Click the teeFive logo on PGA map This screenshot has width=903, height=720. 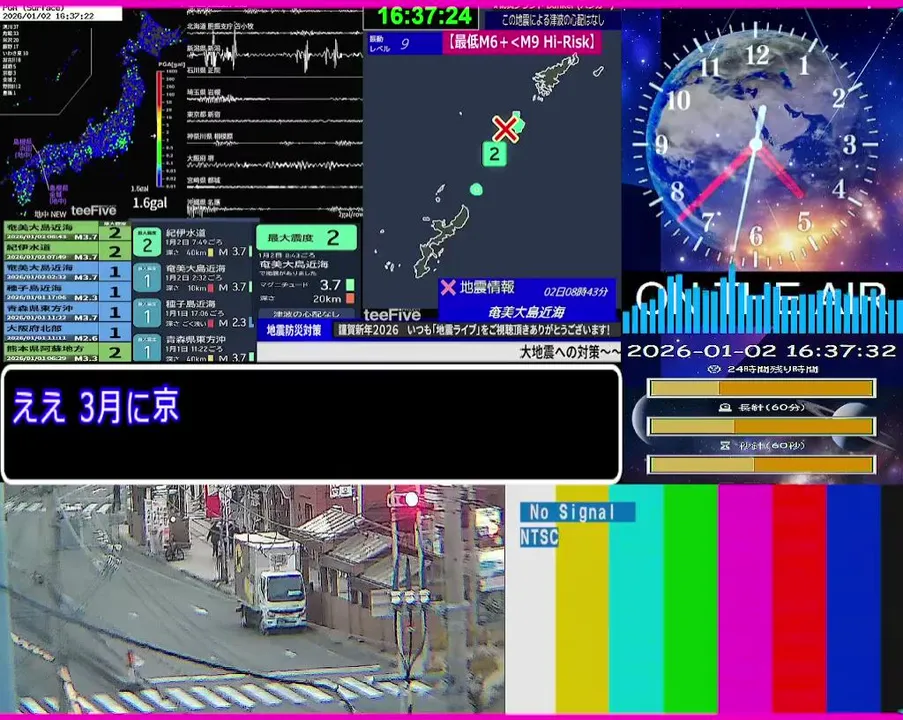93,211
